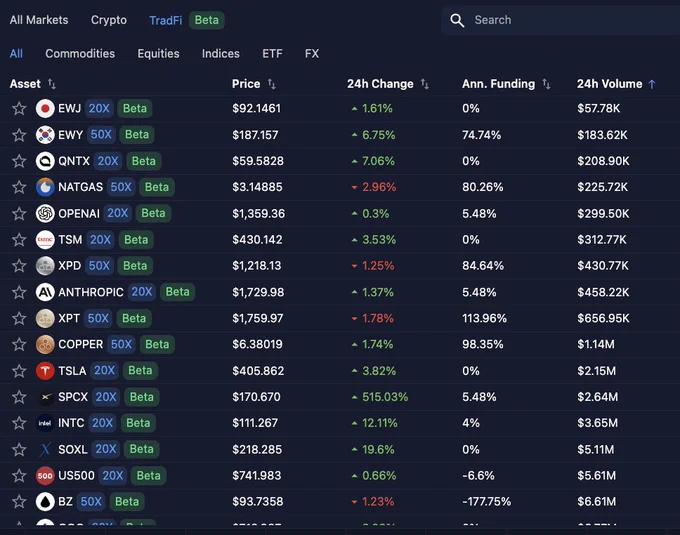Toggle favorite star for OPENAI
680x535 pixels.
(19, 213)
